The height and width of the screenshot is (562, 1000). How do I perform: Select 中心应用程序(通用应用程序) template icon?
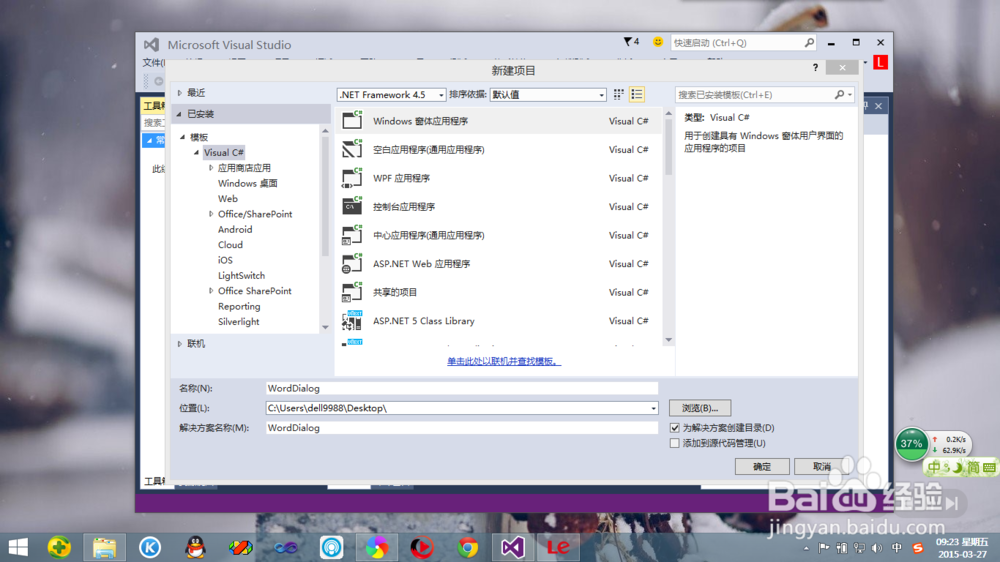352,235
